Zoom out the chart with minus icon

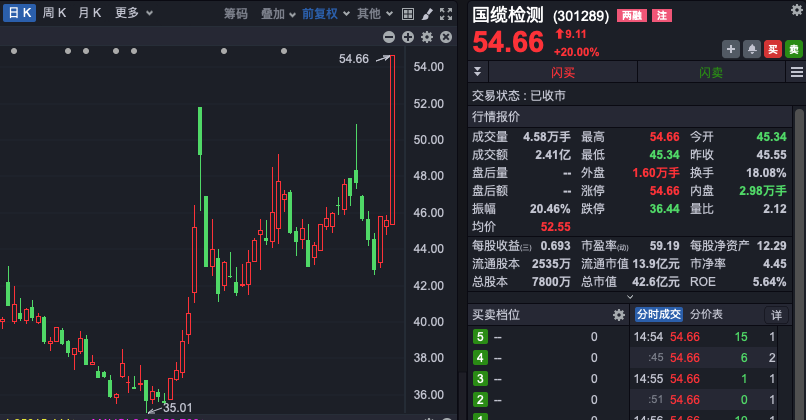click(389, 37)
